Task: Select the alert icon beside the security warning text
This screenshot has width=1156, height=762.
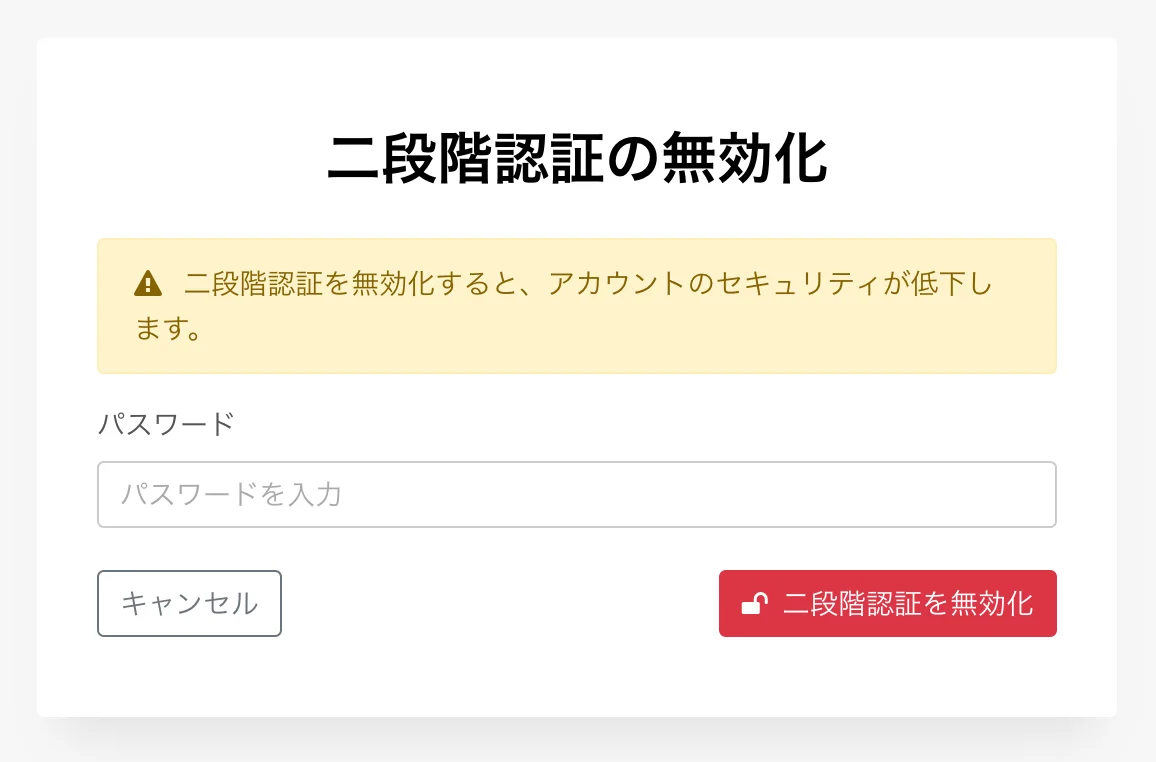Action: [146, 283]
